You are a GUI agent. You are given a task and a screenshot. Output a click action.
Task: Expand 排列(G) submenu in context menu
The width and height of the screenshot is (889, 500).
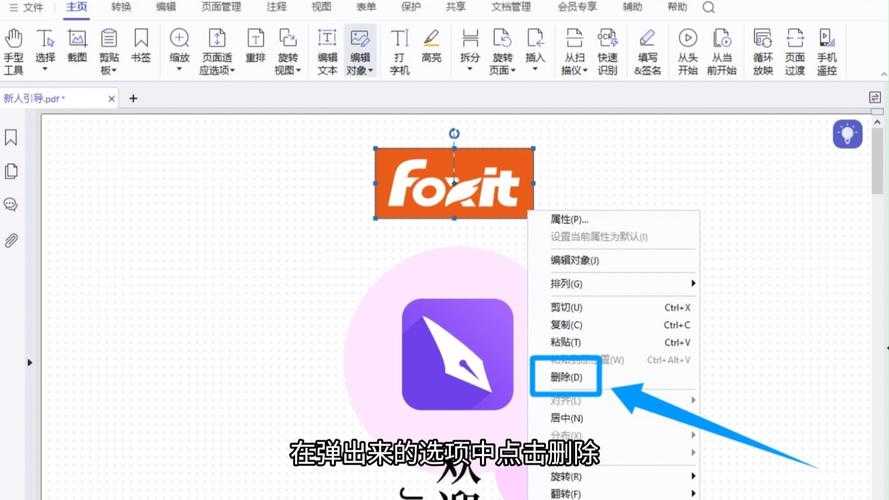[610, 284]
